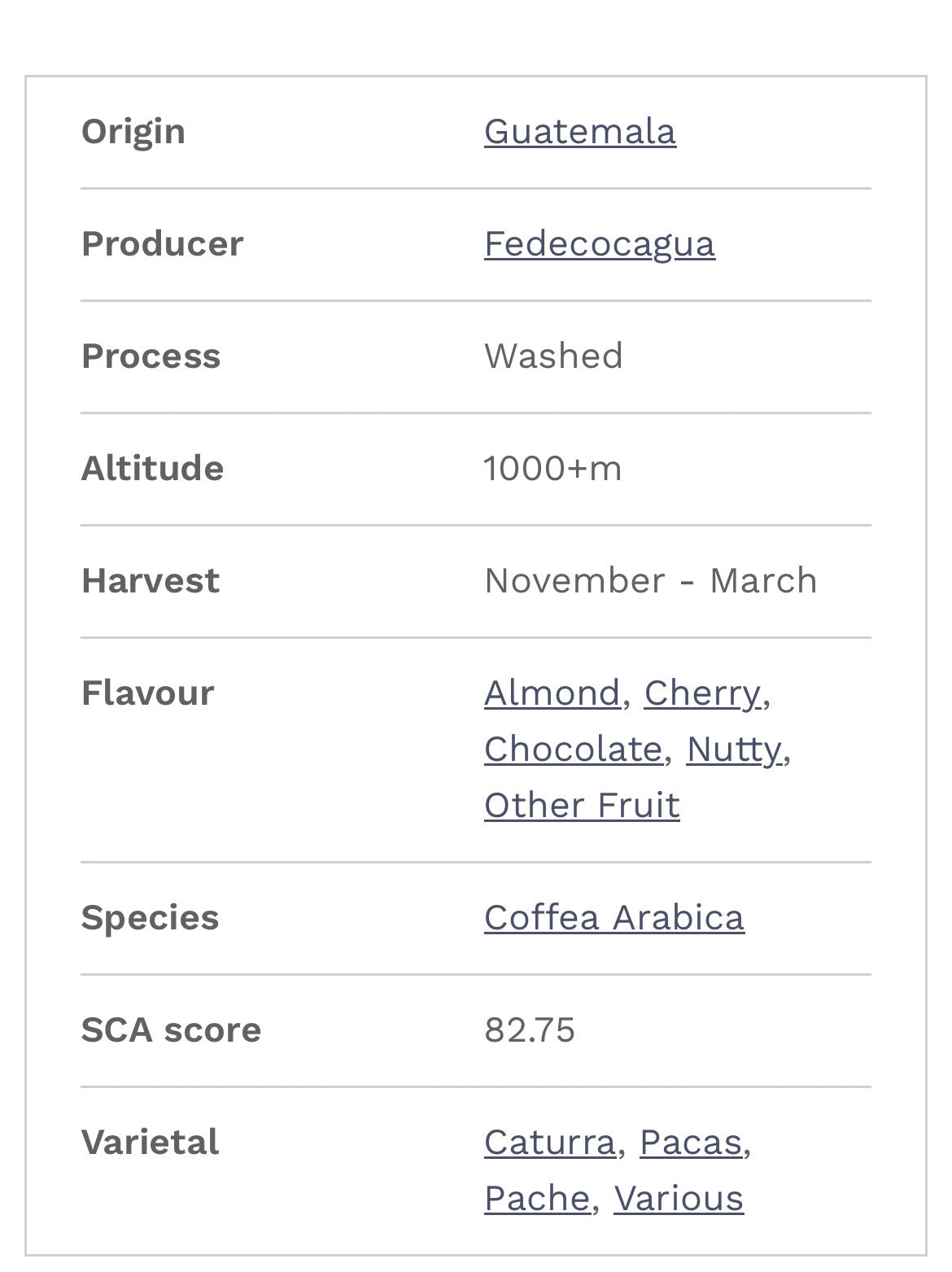Screen dimensions: 952x1272
Task: Visit the Coffea Arabica species page
Action: 614,917
